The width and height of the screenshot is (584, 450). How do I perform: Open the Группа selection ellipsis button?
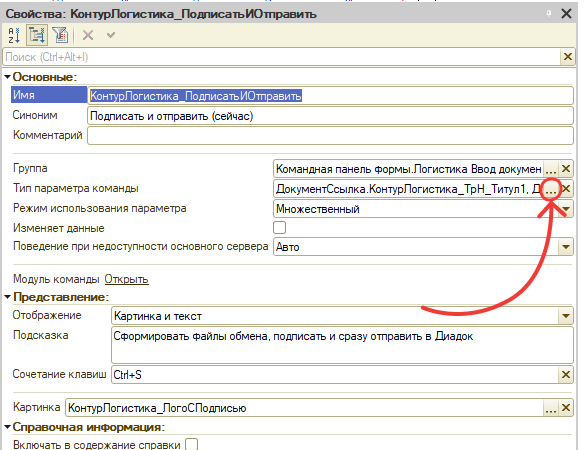(x=550, y=169)
